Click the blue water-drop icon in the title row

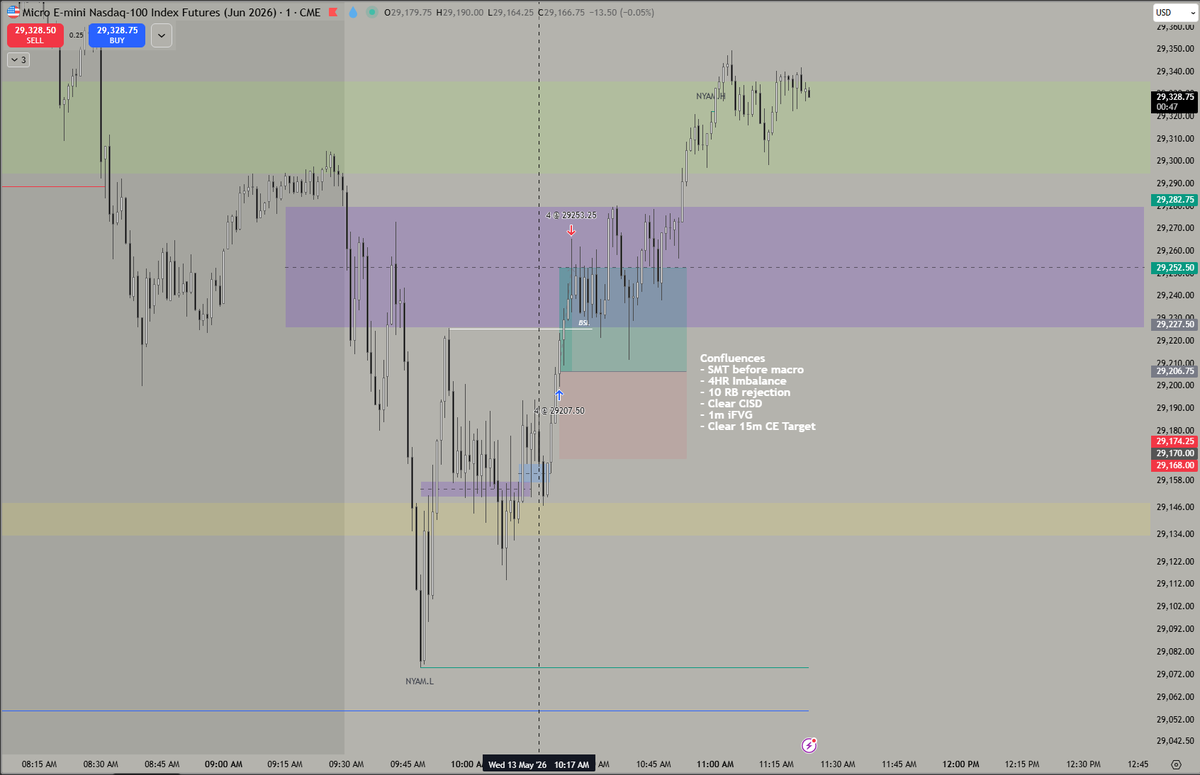click(x=352, y=12)
